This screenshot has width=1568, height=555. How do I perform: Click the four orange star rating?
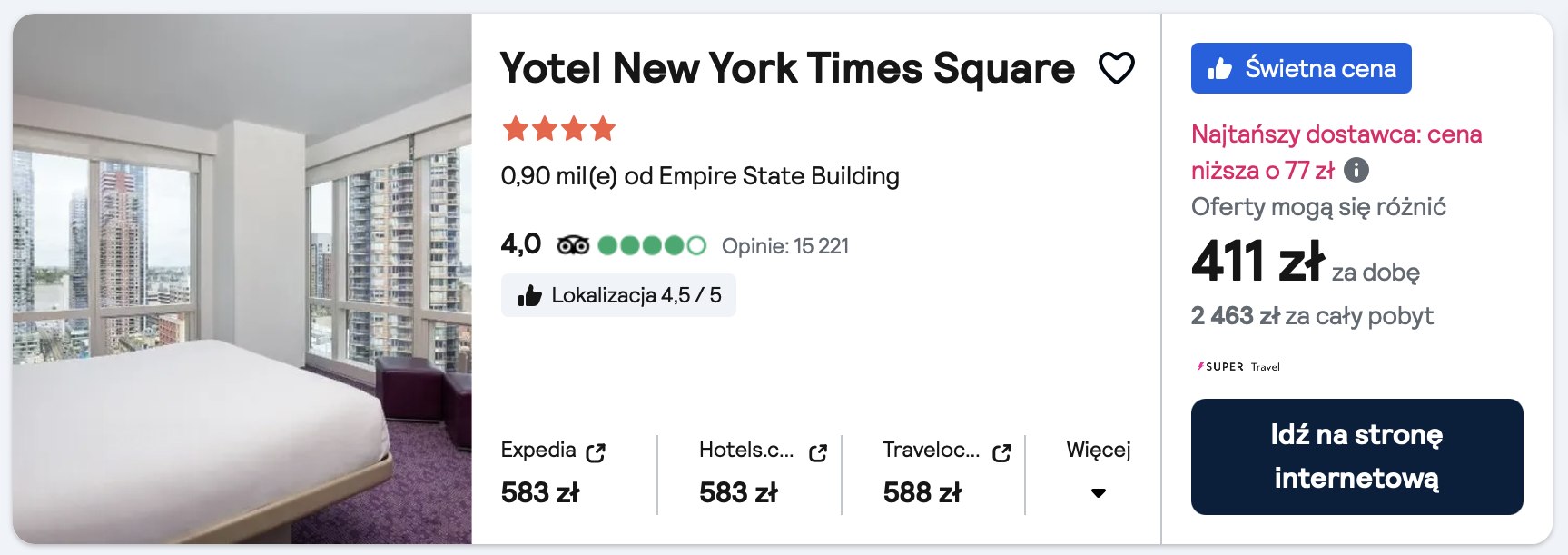click(x=559, y=129)
